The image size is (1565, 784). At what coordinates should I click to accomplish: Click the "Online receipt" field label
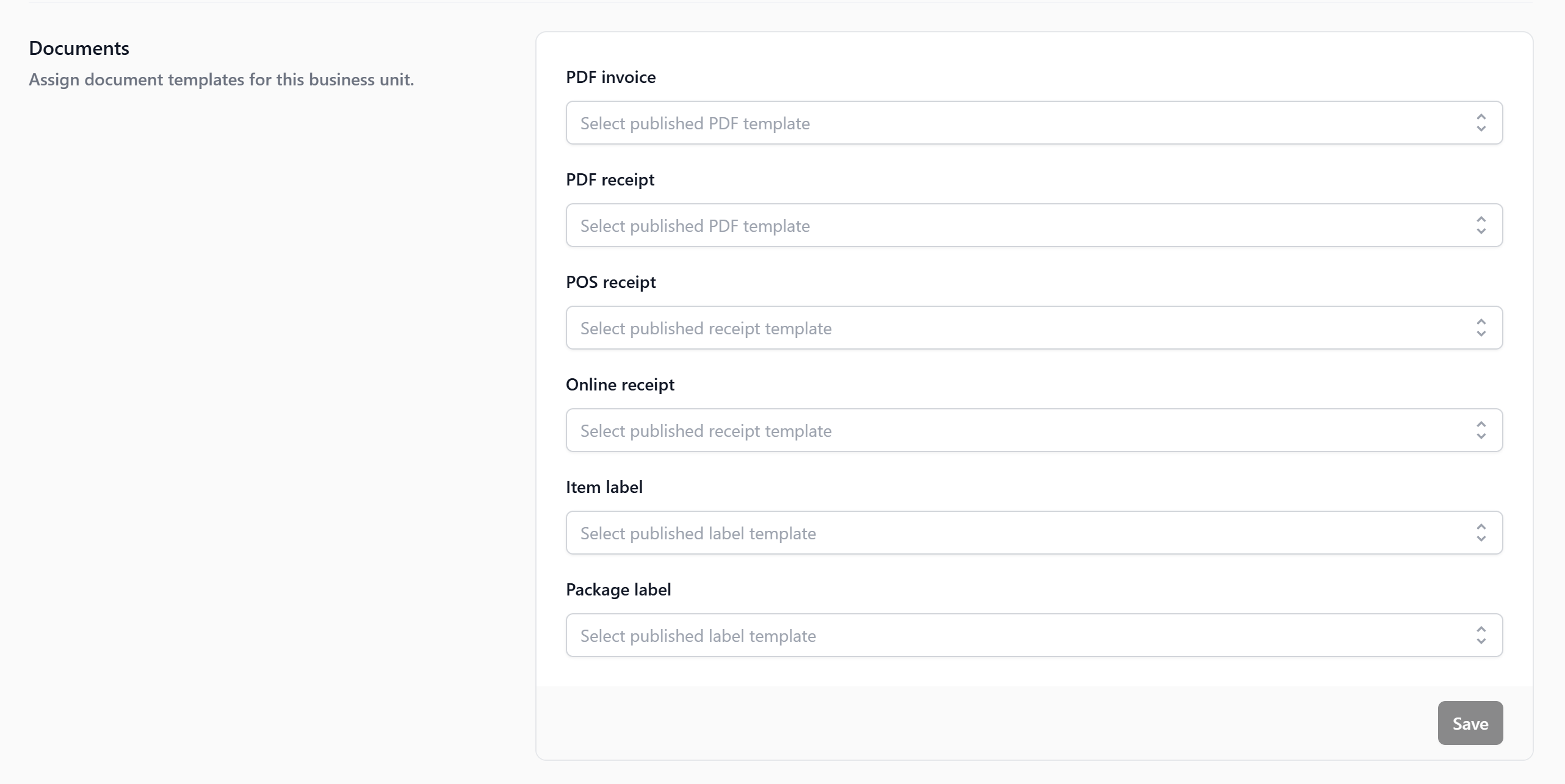click(x=620, y=384)
